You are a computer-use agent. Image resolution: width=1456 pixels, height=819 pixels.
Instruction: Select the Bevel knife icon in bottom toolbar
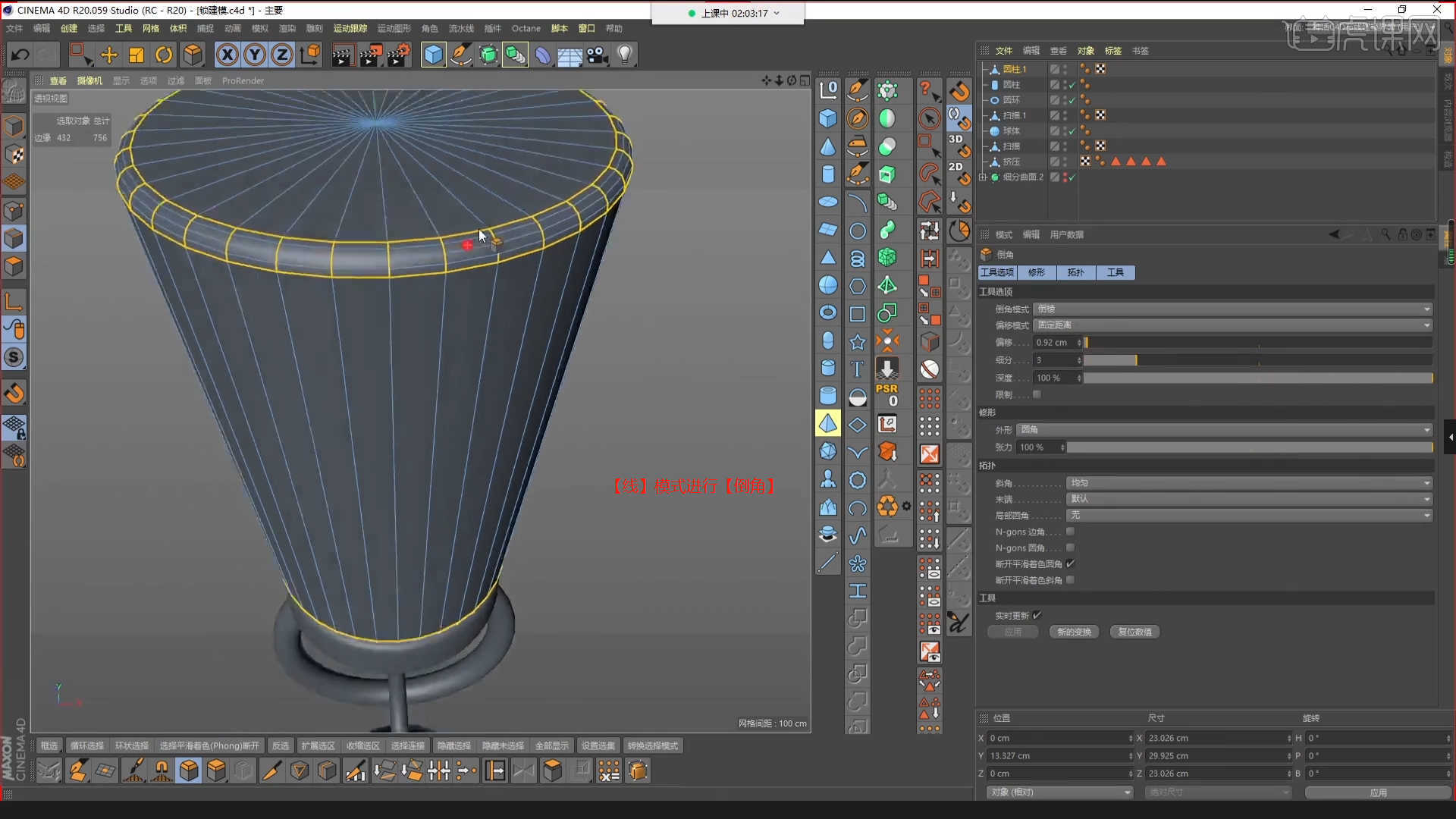pos(271,770)
